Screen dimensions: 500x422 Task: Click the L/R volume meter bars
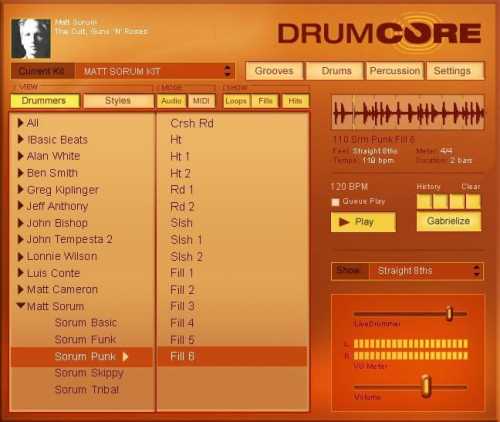coord(410,350)
